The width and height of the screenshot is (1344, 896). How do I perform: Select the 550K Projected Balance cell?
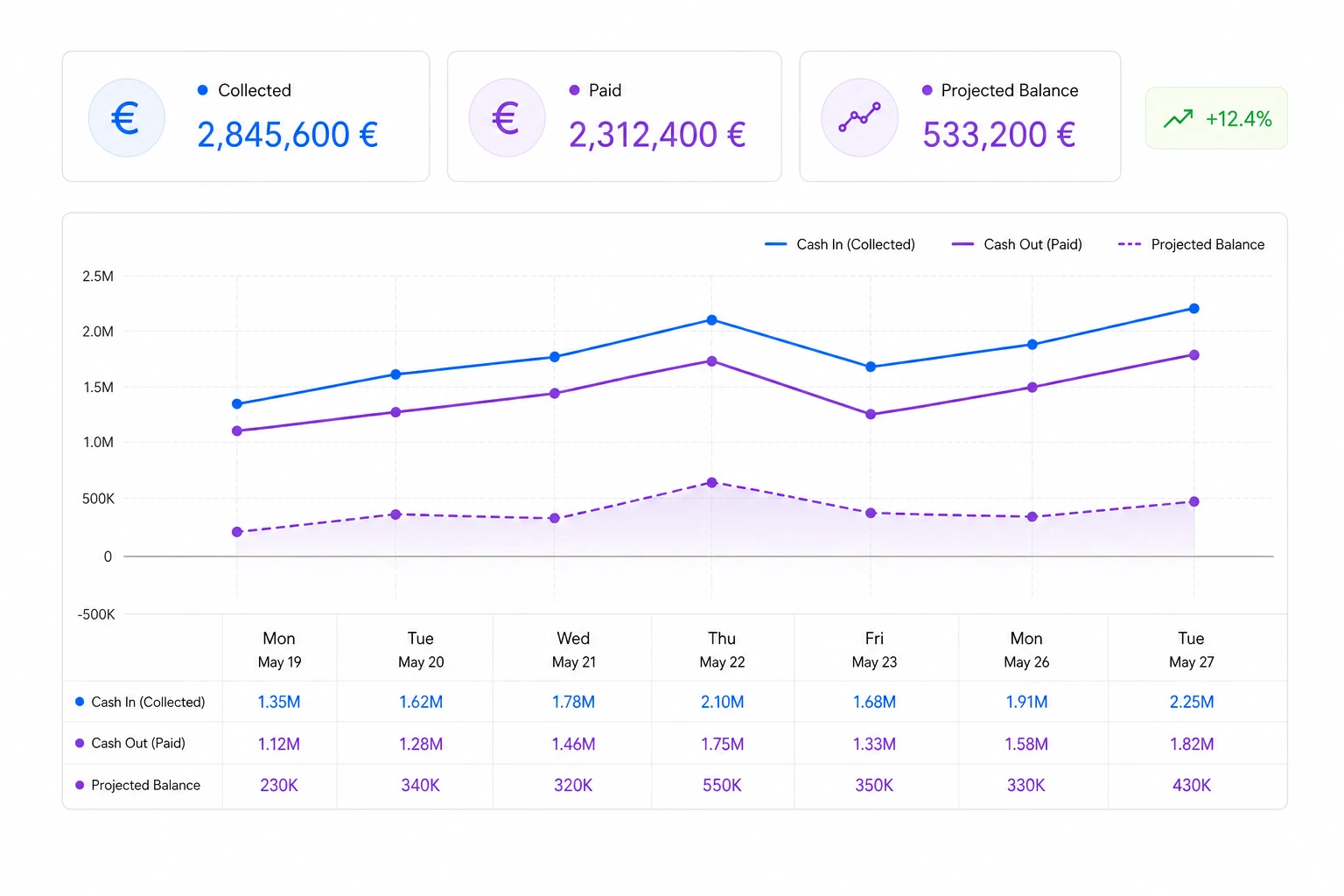click(722, 786)
